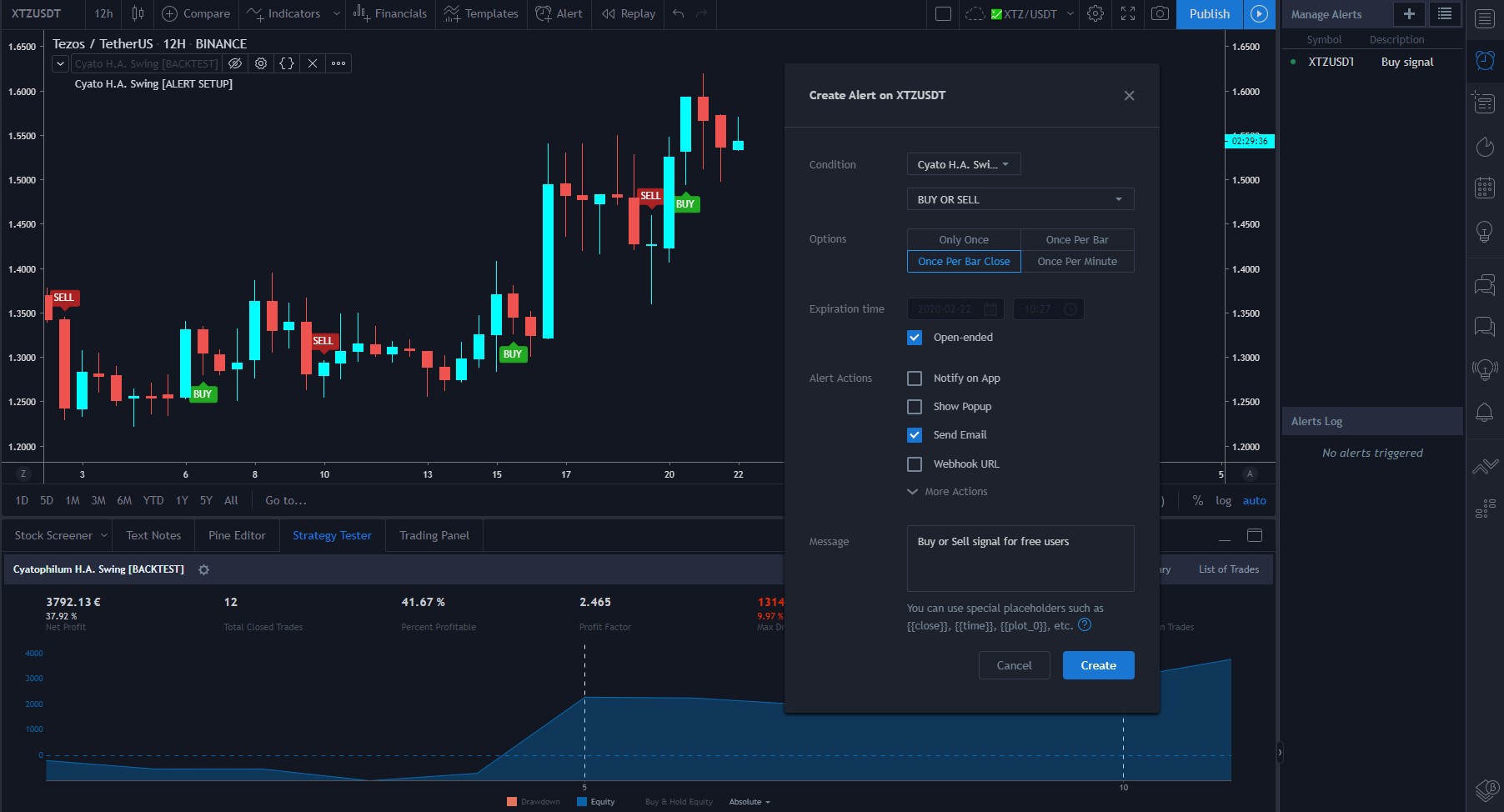Image resolution: width=1504 pixels, height=812 pixels.
Task: Open indicator settings gear in legend
Action: tap(261, 63)
